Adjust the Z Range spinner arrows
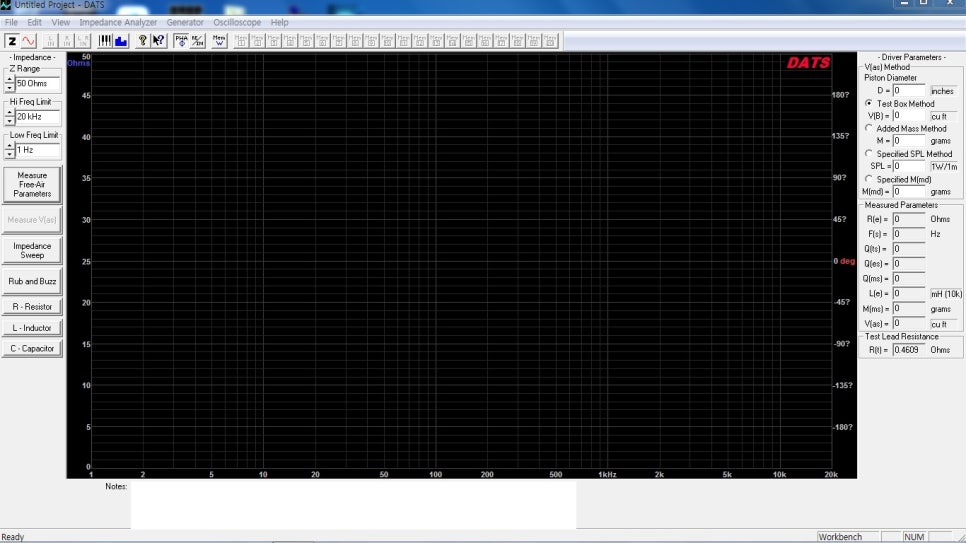This screenshot has width=966, height=543. [x=9, y=84]
